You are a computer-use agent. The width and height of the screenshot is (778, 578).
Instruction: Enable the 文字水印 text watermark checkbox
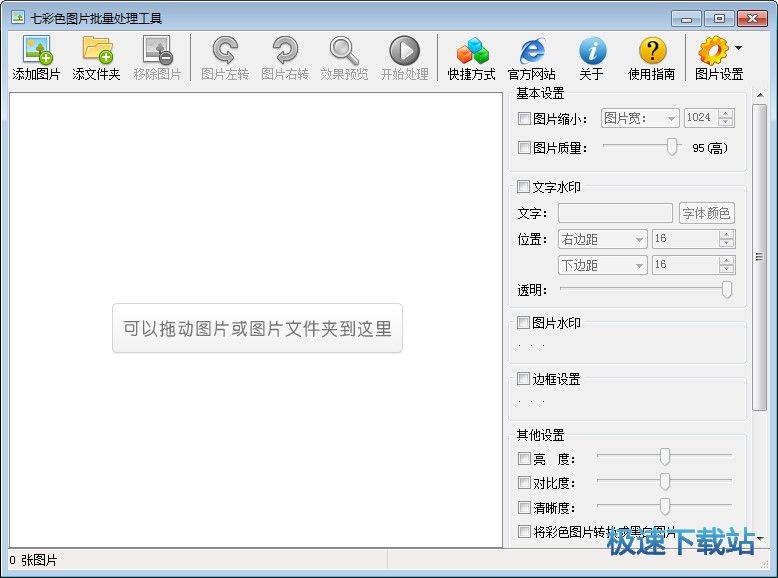pos(524,187)
